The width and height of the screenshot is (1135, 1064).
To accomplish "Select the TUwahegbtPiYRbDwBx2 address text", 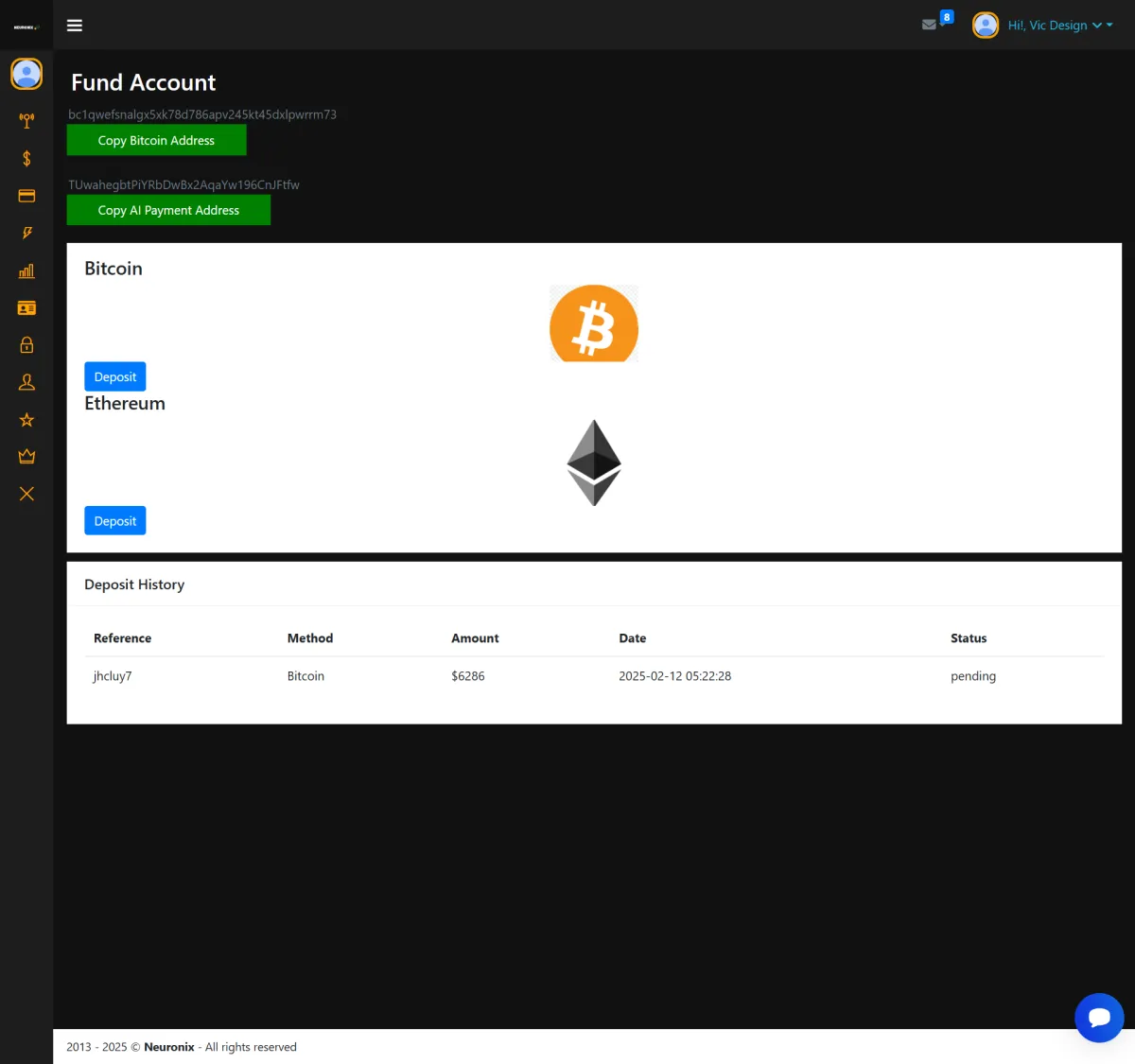I will point(183,184).
